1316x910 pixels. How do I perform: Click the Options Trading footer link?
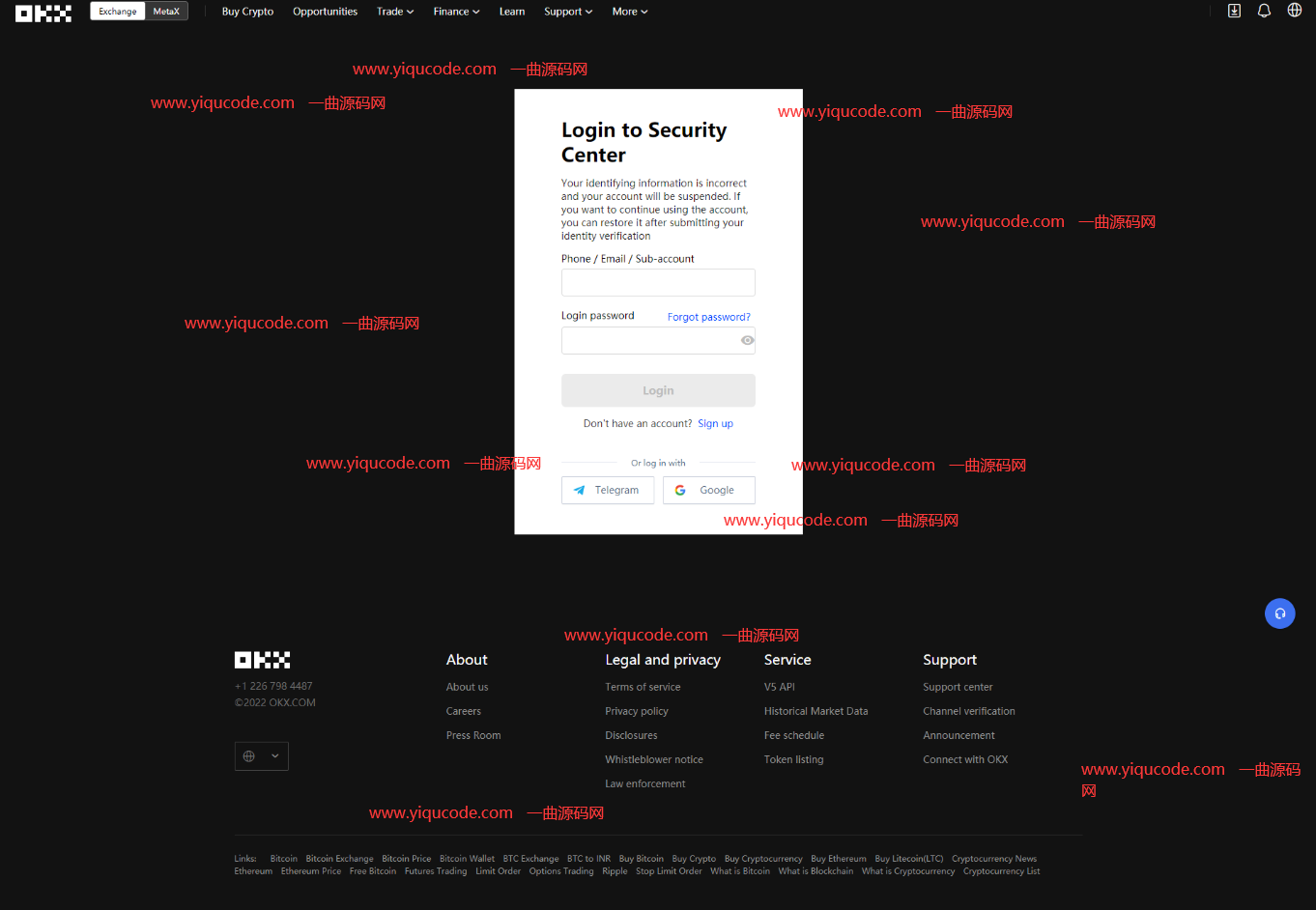click(561, 871)
